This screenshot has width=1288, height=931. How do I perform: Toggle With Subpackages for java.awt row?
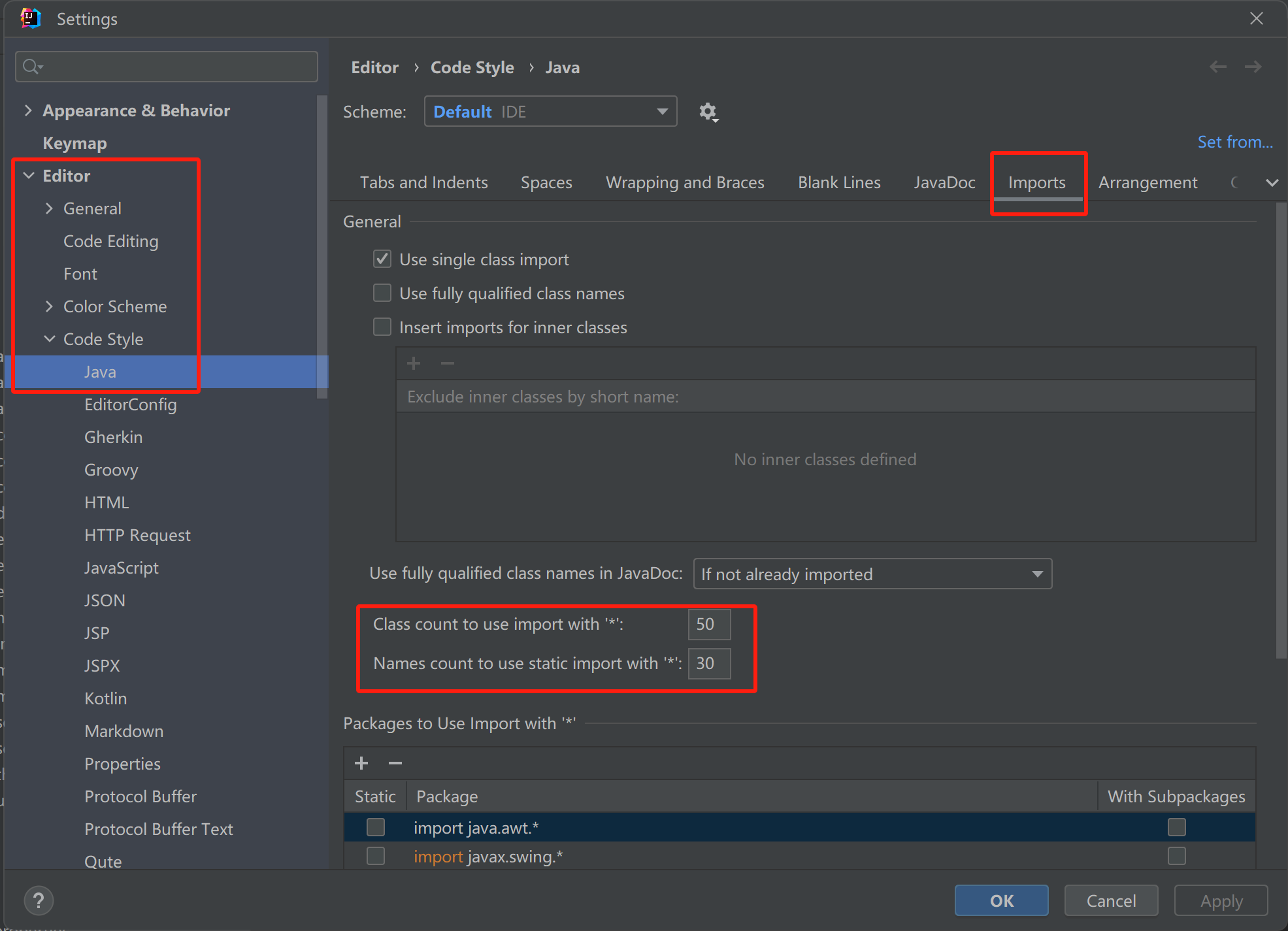tap(1177, 828)
